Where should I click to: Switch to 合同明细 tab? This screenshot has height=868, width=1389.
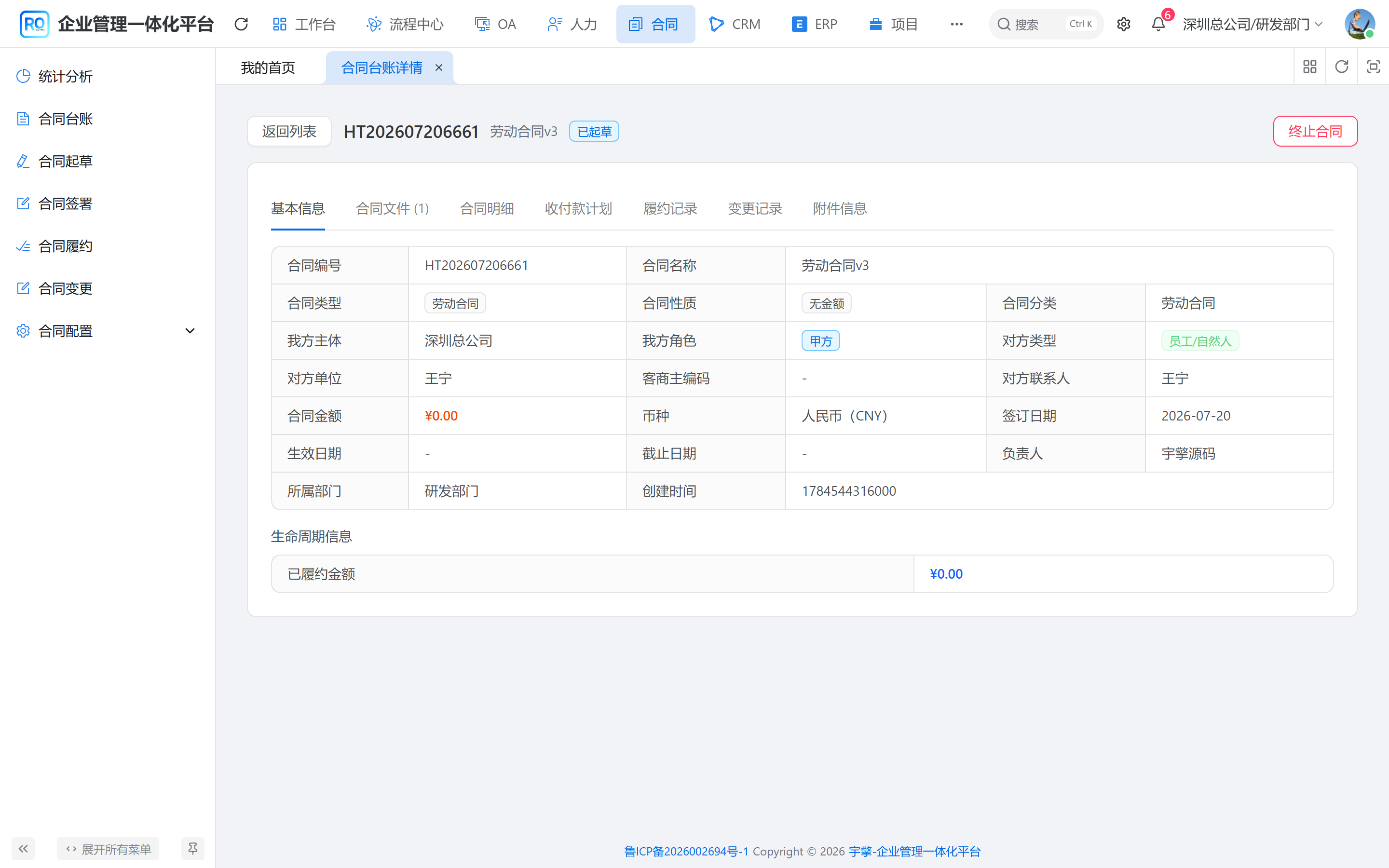(487, 209)
